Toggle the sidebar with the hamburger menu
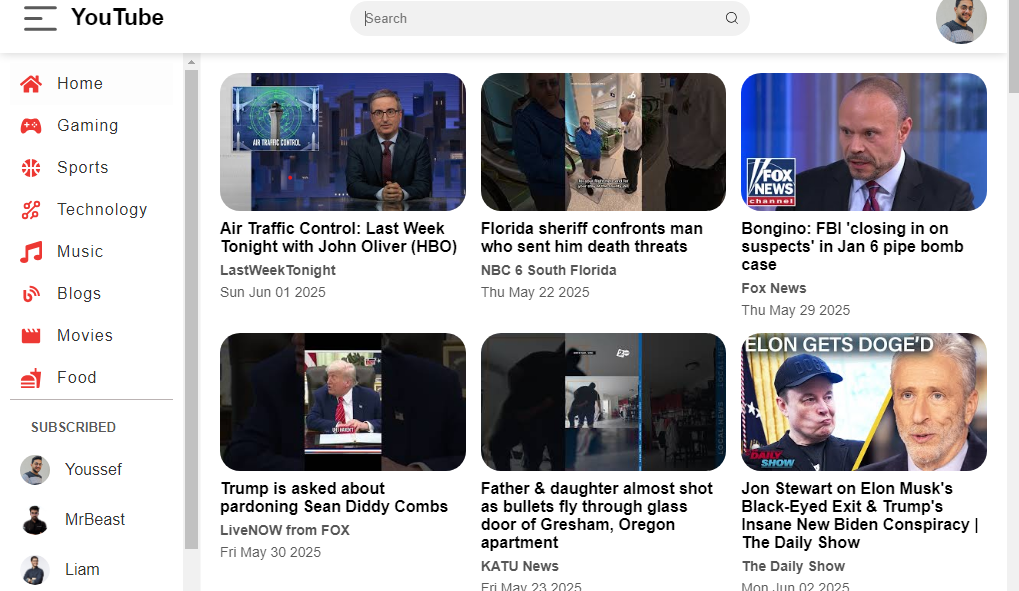 [x=40, y=17]
